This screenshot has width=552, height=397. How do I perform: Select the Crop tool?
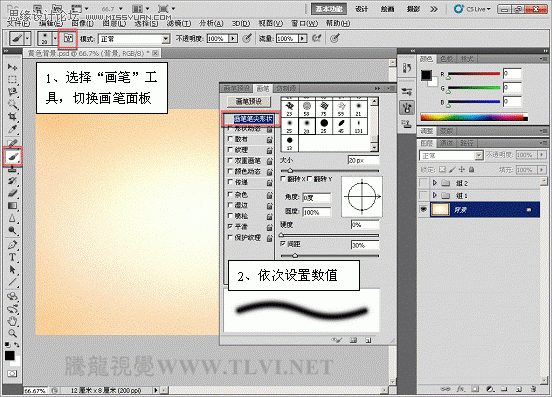(x=12, y=116)
